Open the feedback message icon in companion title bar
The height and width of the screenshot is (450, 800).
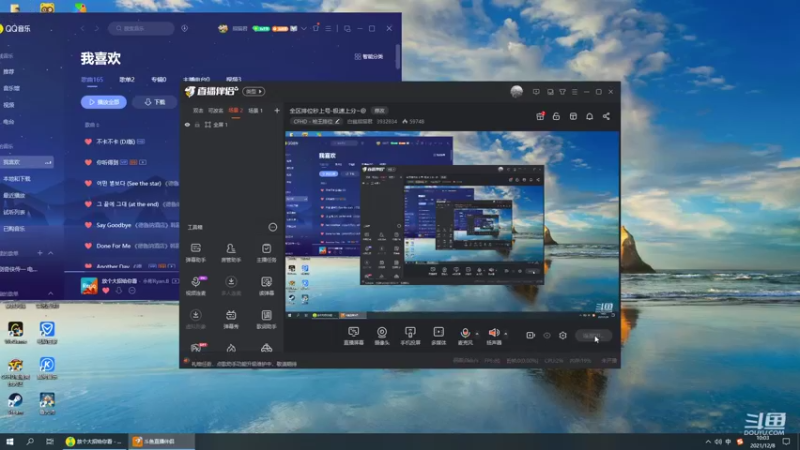(x=536, y=92)
